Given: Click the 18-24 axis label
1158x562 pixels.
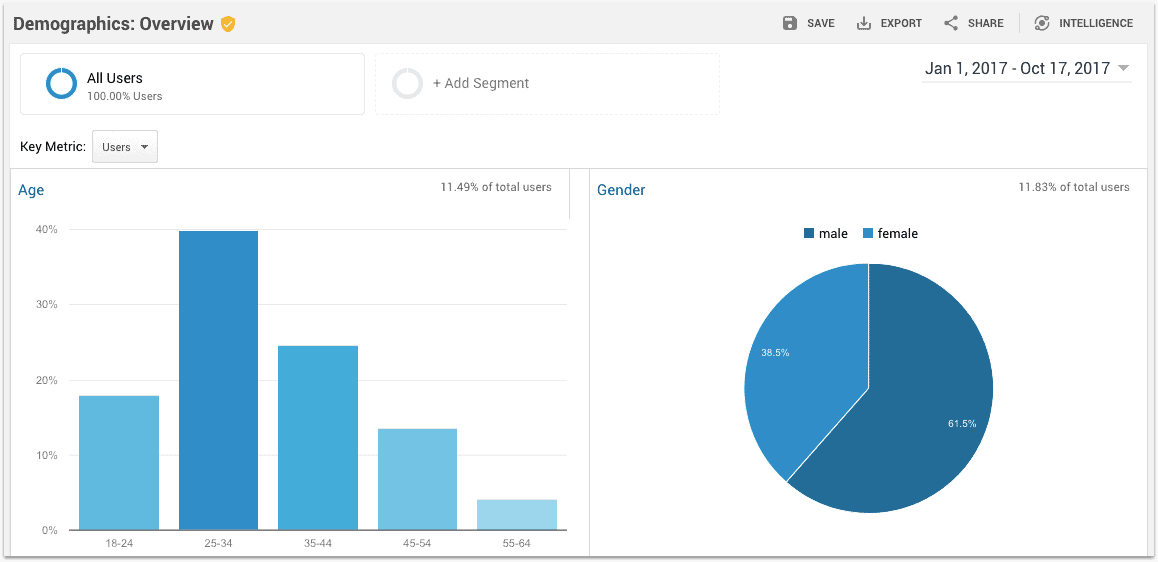Looking at the screenshot, I should tap(119, 544).
